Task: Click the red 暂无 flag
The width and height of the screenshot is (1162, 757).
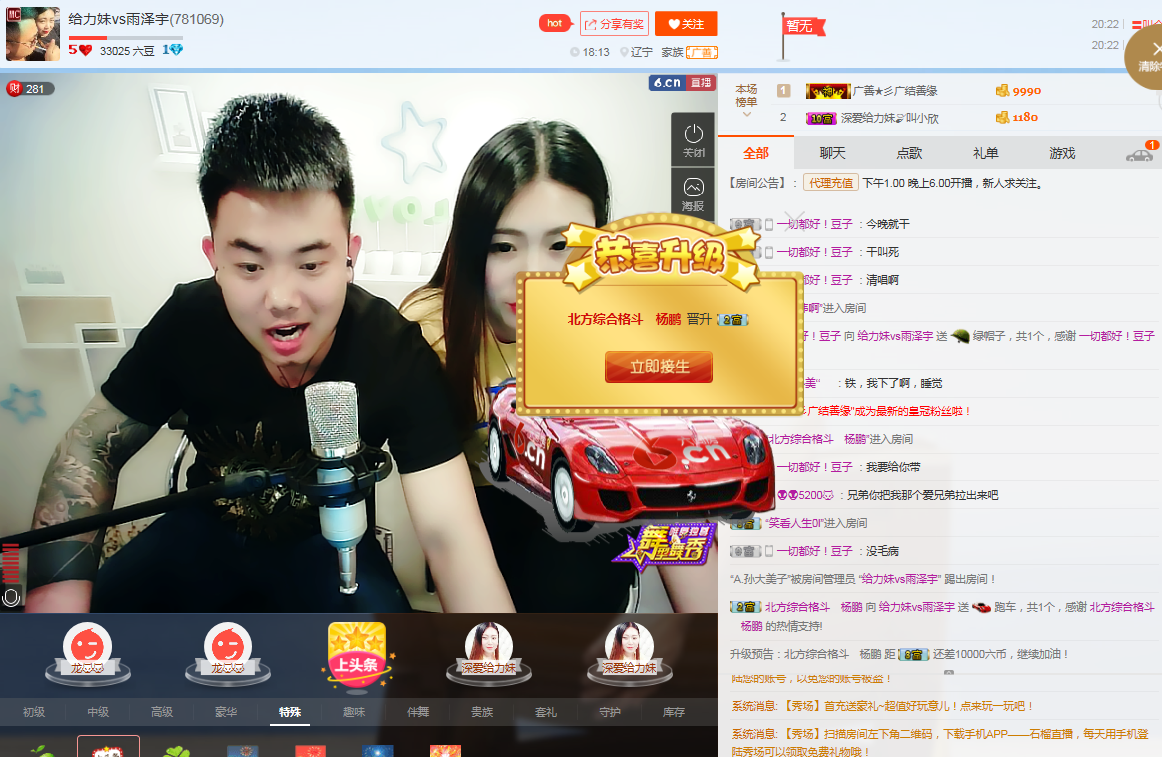Action: (802, 27)
